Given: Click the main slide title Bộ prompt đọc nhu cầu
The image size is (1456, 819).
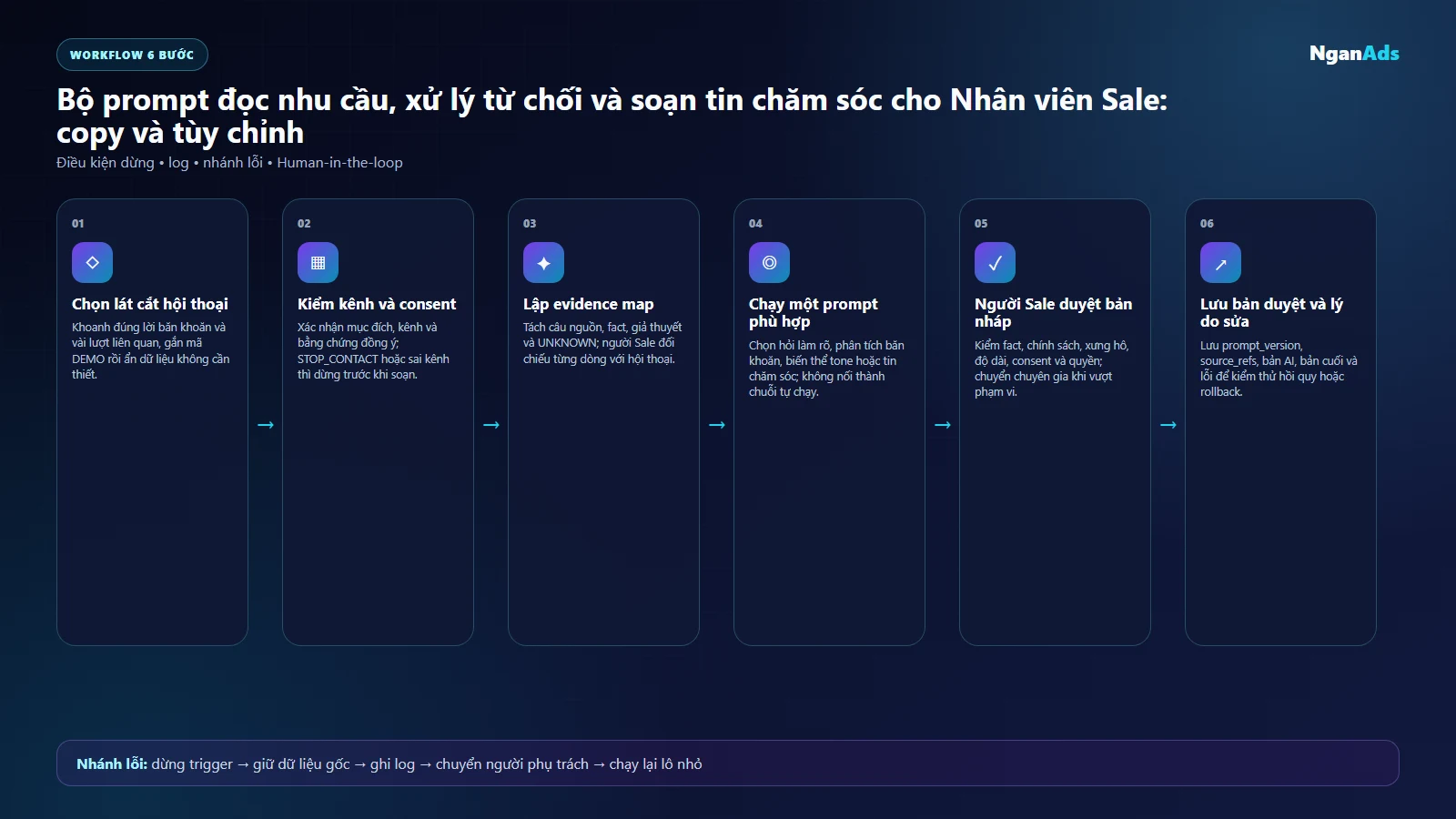Looking at the screenshot, I should click(612, 116).
